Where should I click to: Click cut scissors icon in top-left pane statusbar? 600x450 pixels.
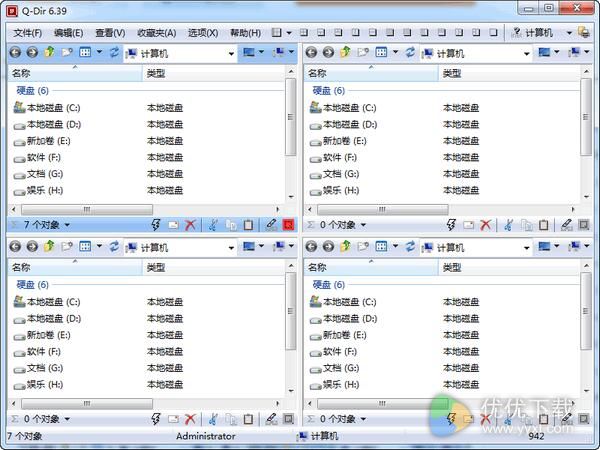214,225
